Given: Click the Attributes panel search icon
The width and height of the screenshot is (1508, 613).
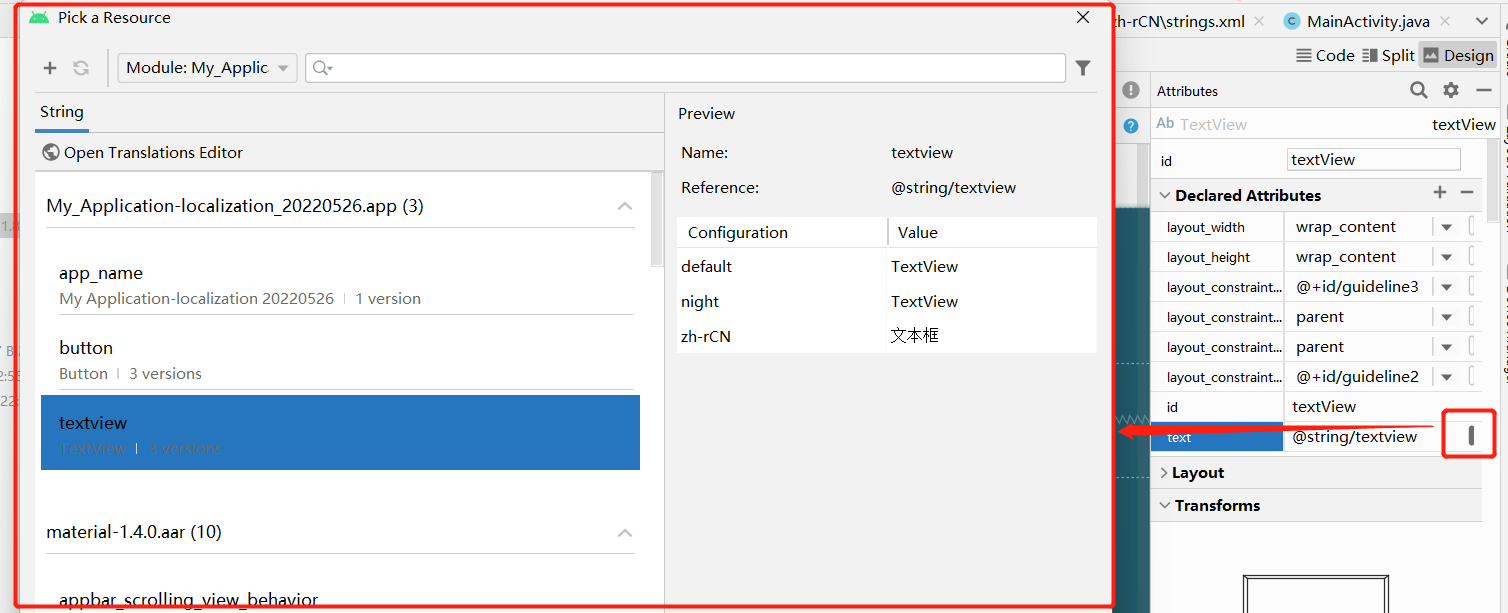Looking at the screenshot, I should [x=1418, y=90].
